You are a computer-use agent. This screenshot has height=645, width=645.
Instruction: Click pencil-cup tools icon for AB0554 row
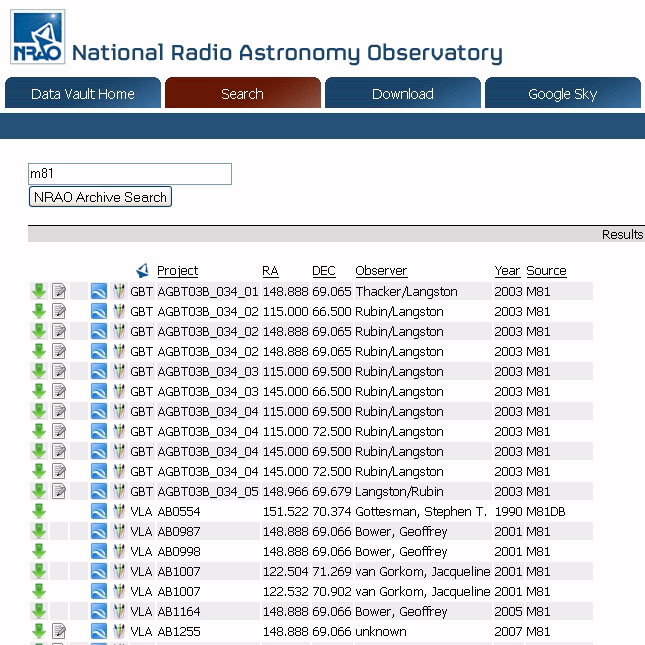pos(119,511)
